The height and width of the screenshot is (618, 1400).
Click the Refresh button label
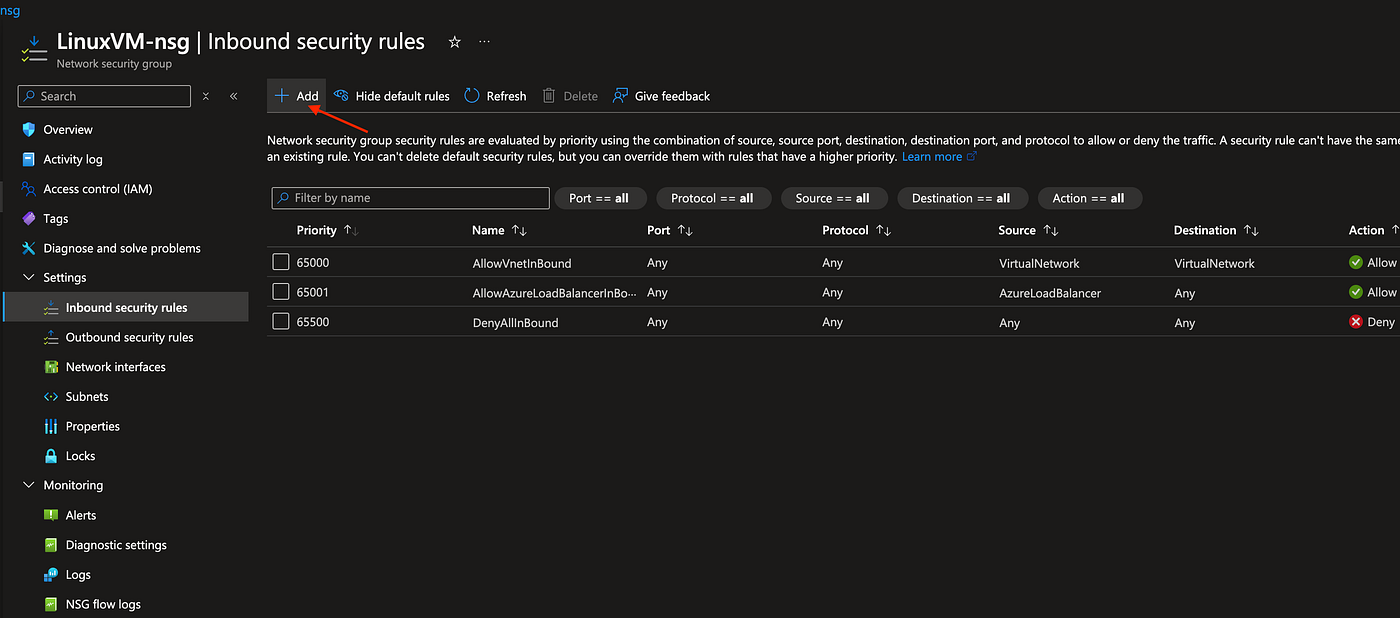[506, 96]
